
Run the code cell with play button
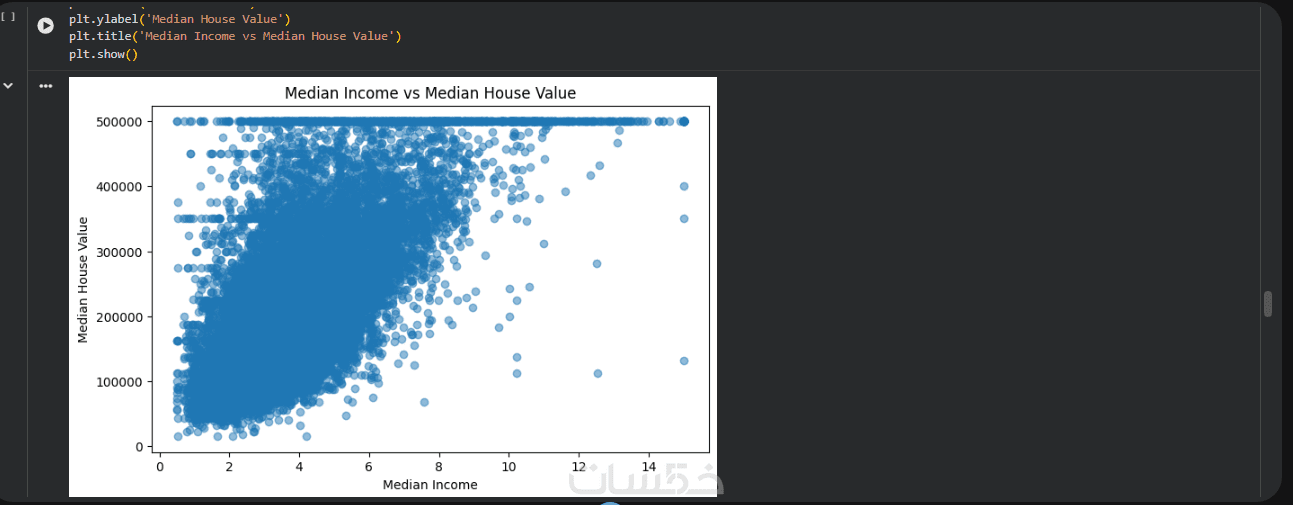(x=45, y=25)
